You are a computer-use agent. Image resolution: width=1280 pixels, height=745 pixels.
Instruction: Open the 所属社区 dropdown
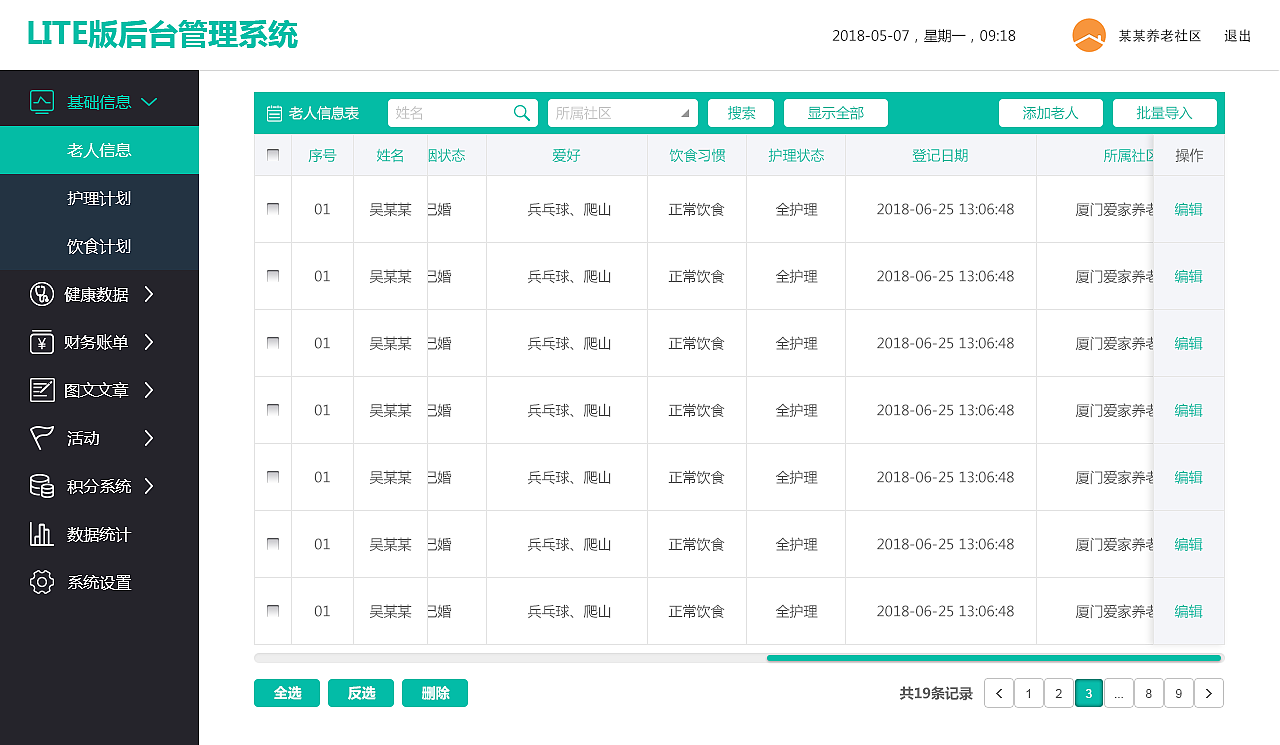[623, 113]
